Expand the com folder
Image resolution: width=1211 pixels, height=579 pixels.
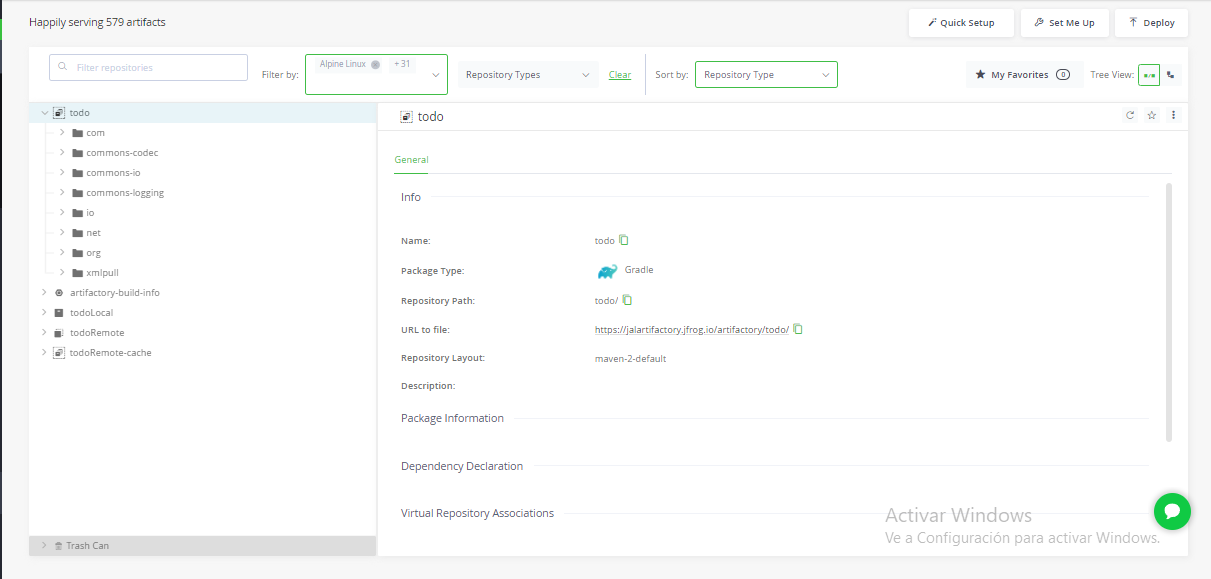click(x=62, y=133)
